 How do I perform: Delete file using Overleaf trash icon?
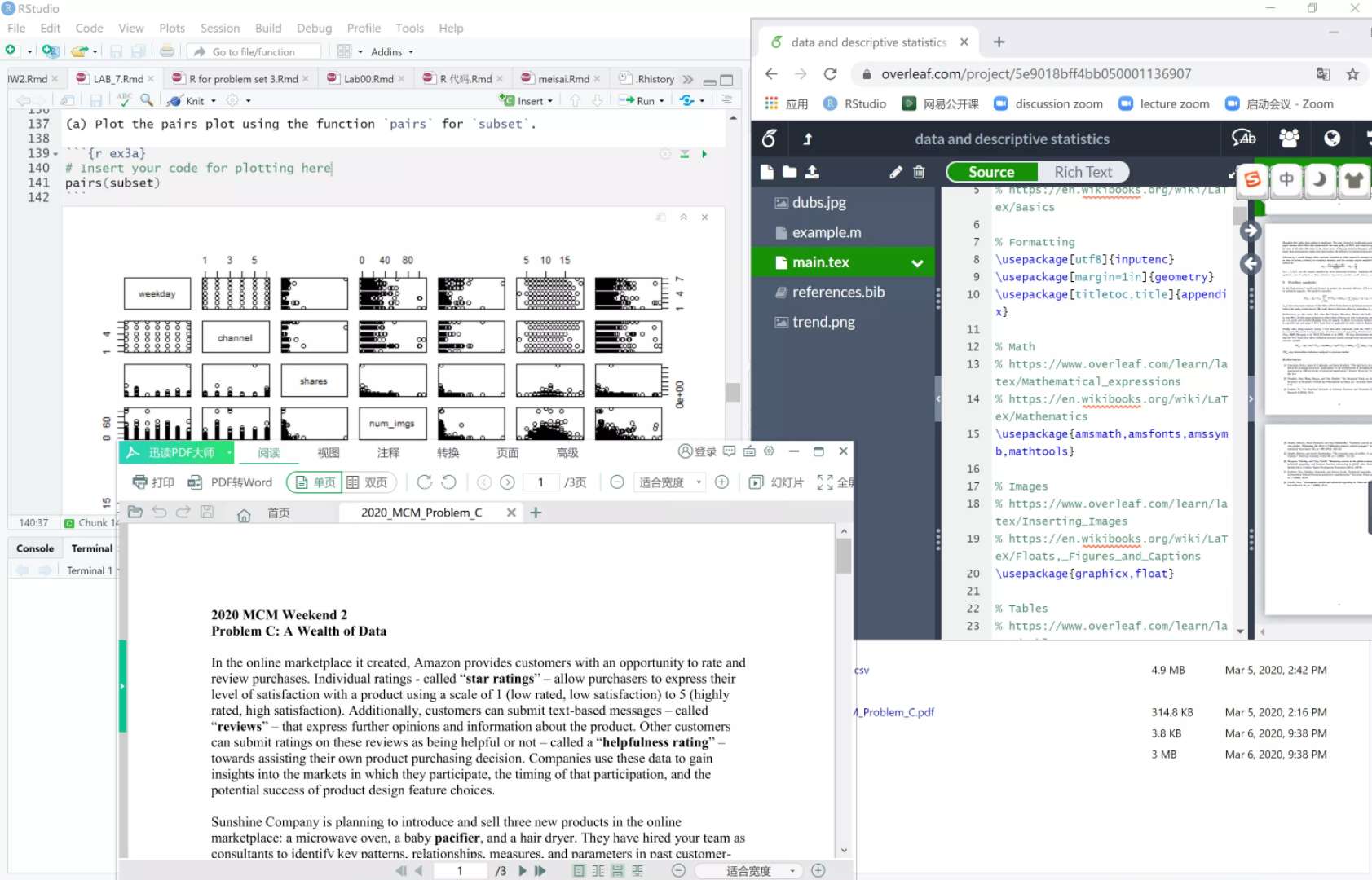point(919,172)
